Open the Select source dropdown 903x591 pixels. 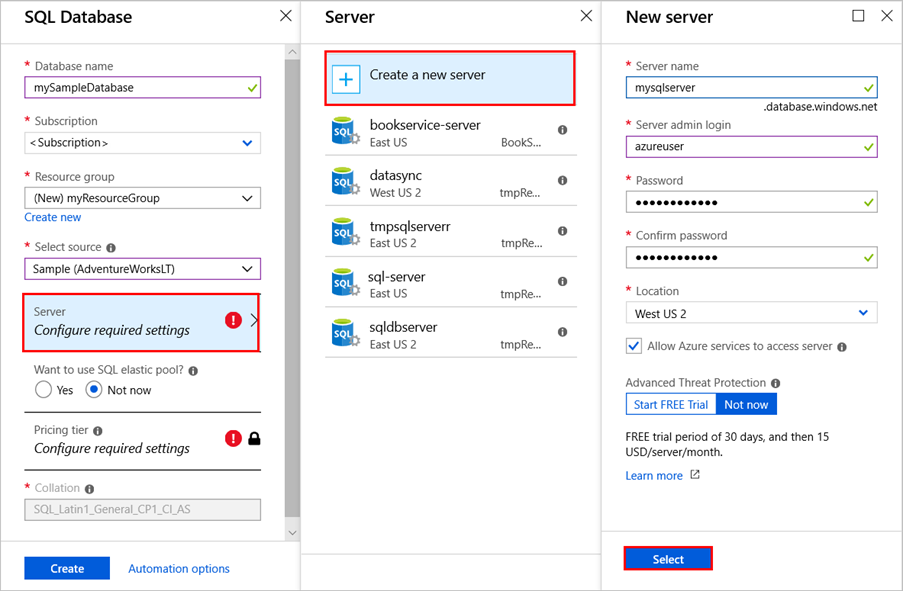142,269
